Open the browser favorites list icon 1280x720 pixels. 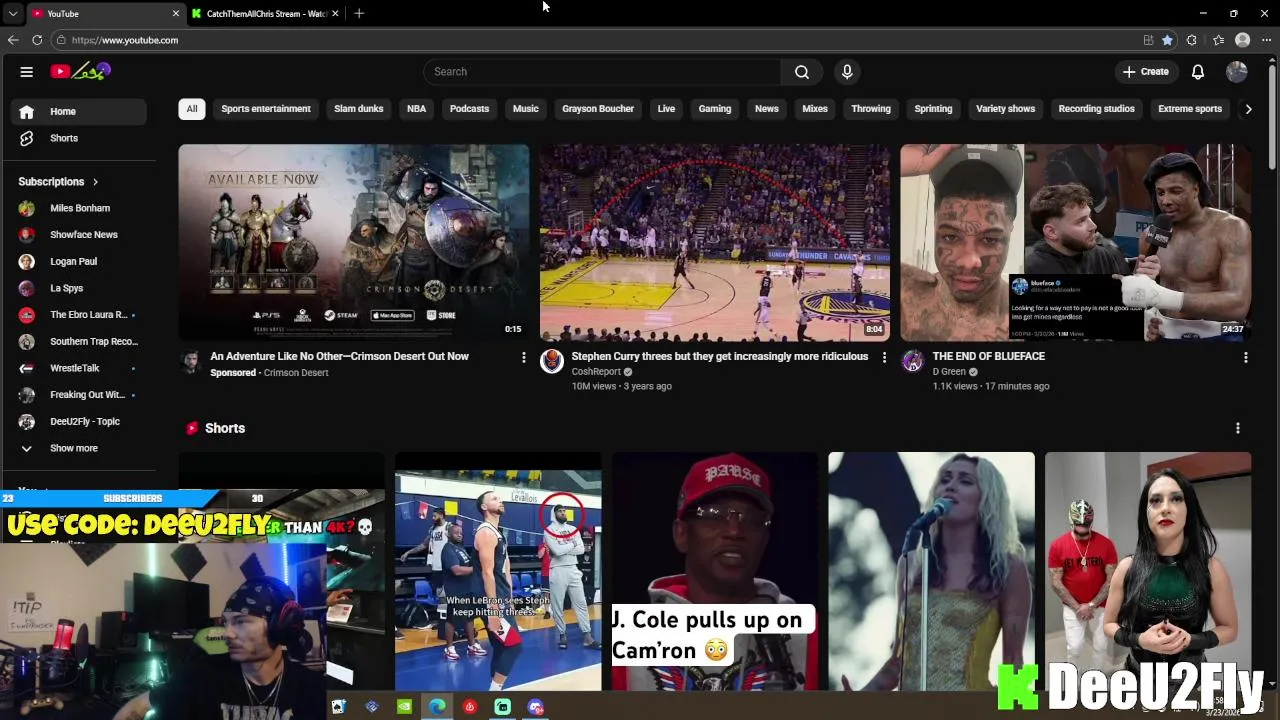(1218, 40)
